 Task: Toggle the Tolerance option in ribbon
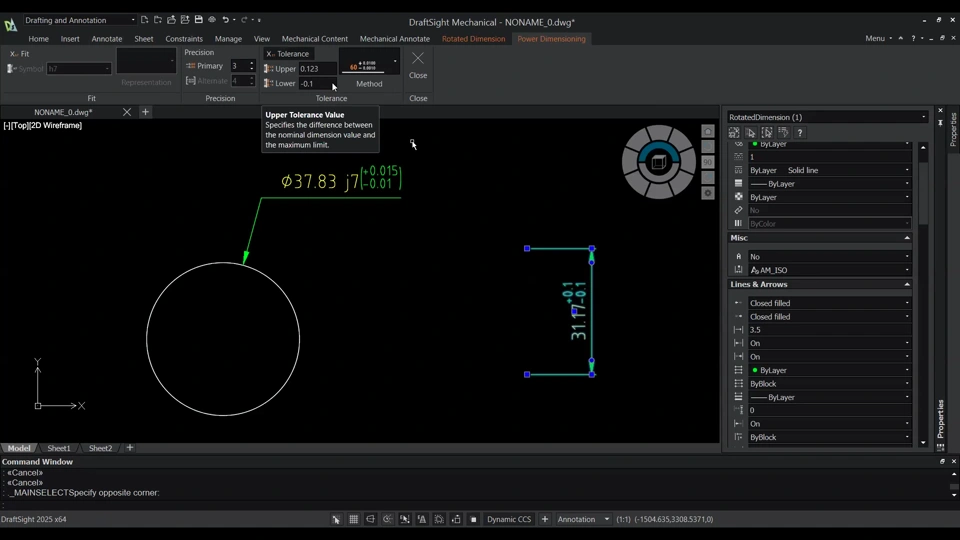click(288, 54)
